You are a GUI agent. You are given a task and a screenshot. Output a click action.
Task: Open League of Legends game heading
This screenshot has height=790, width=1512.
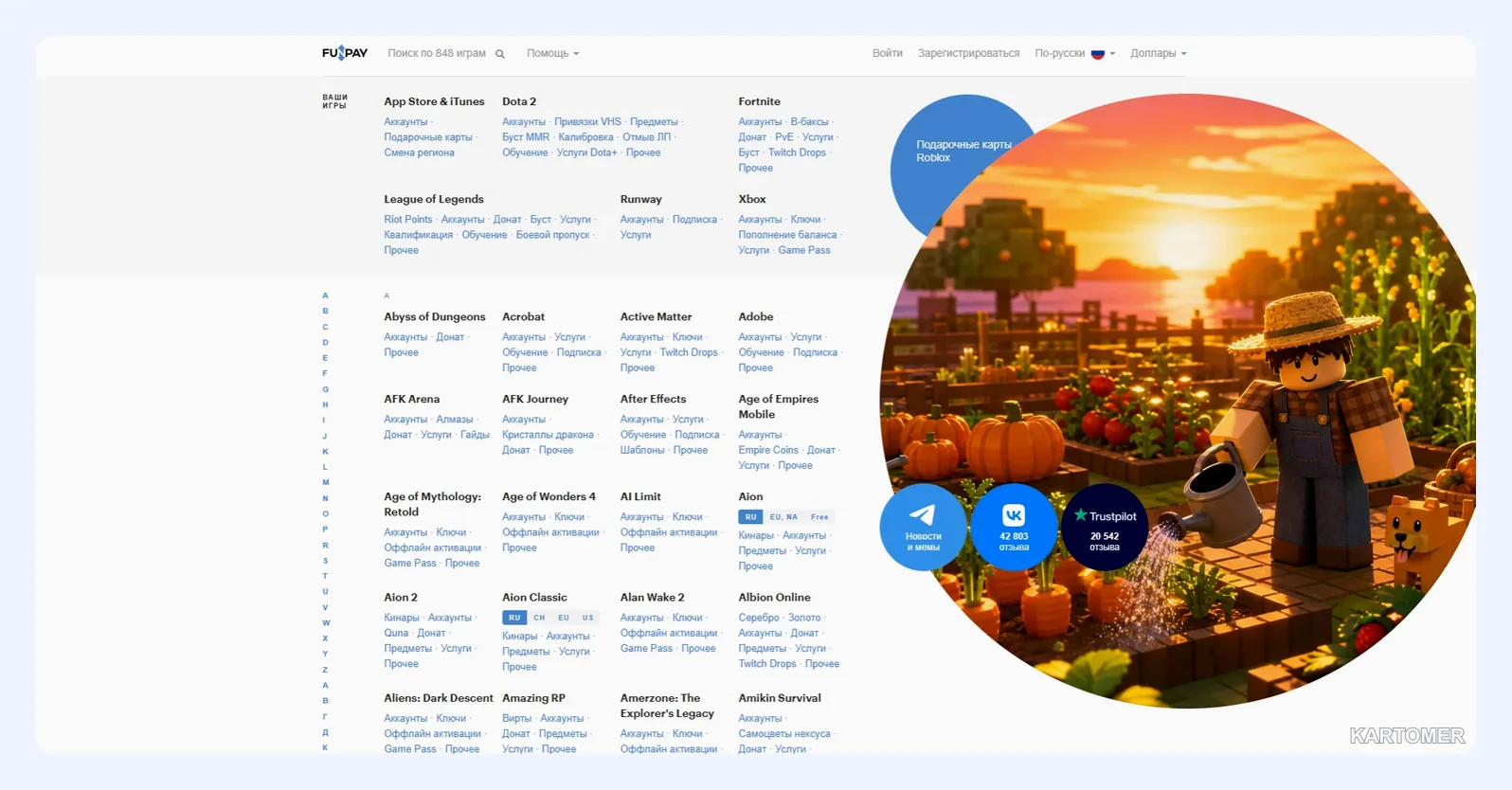click(x=434, y=199)
